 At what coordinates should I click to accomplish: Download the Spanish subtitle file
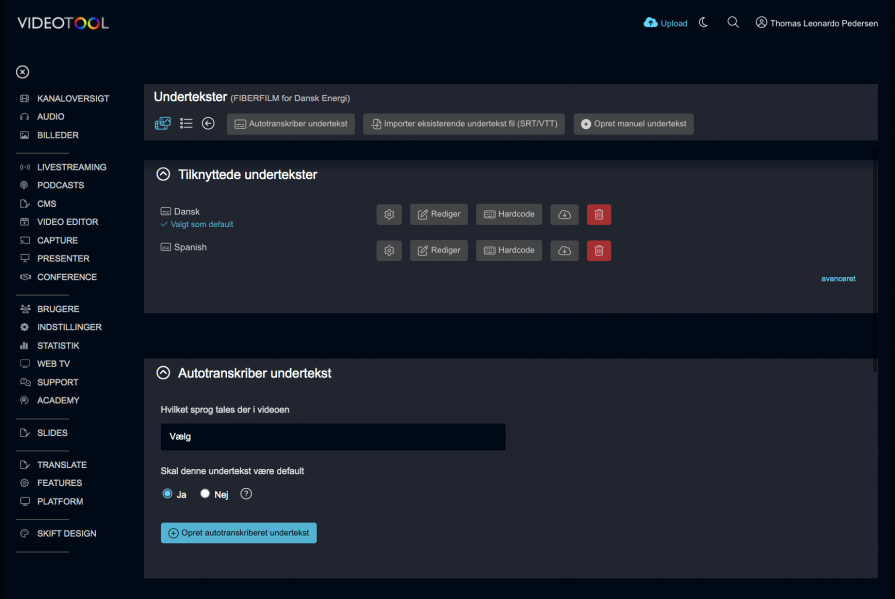point(564,250)
